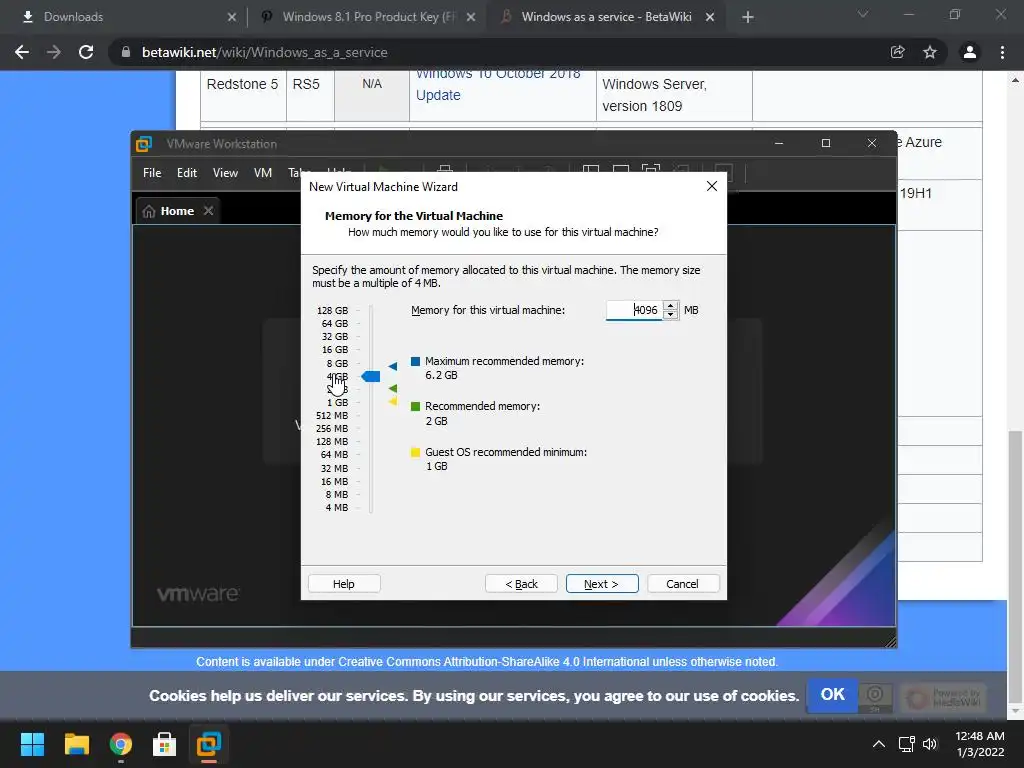Viewport: 1024px width, 768px height.
Task: Close the New Virtual Machine Wizard dialog
Action: click(x=712, y=187)
